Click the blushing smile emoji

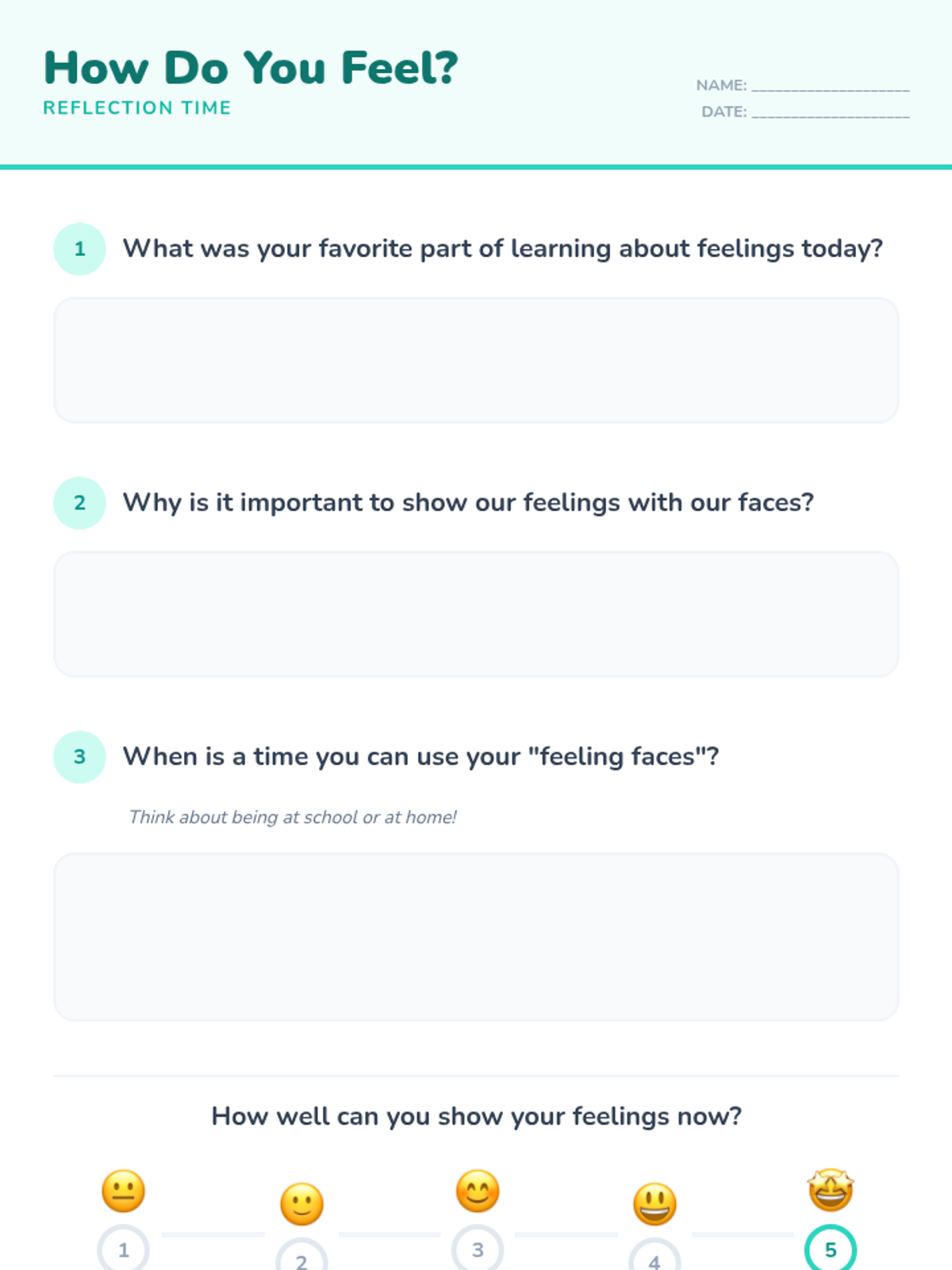coord(478,1191)
